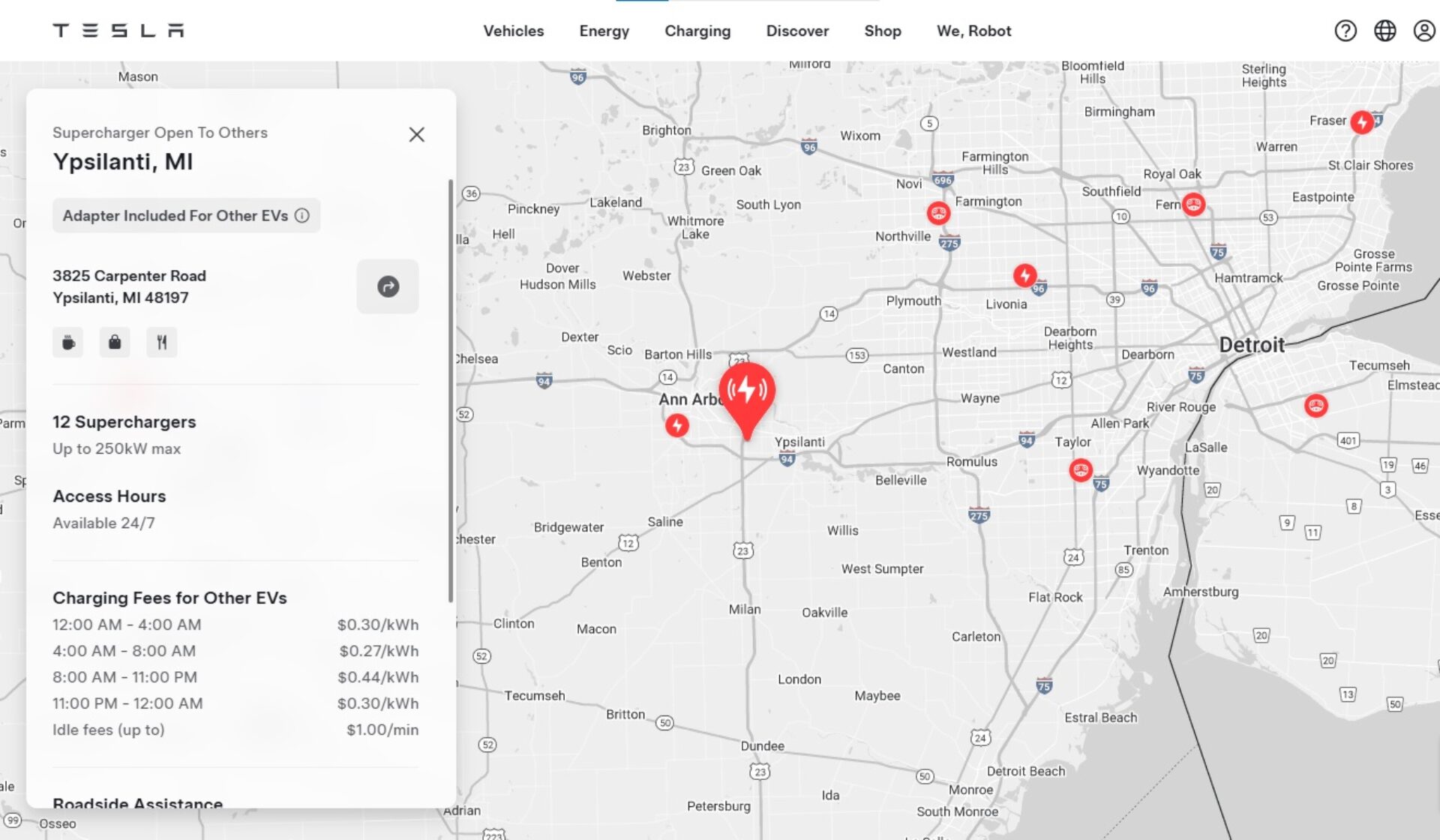Click the 11:00 PM - 12:00 AM fee row
Screen dimensions: 1440x840
pyautogui.click(x=235, y=703)
